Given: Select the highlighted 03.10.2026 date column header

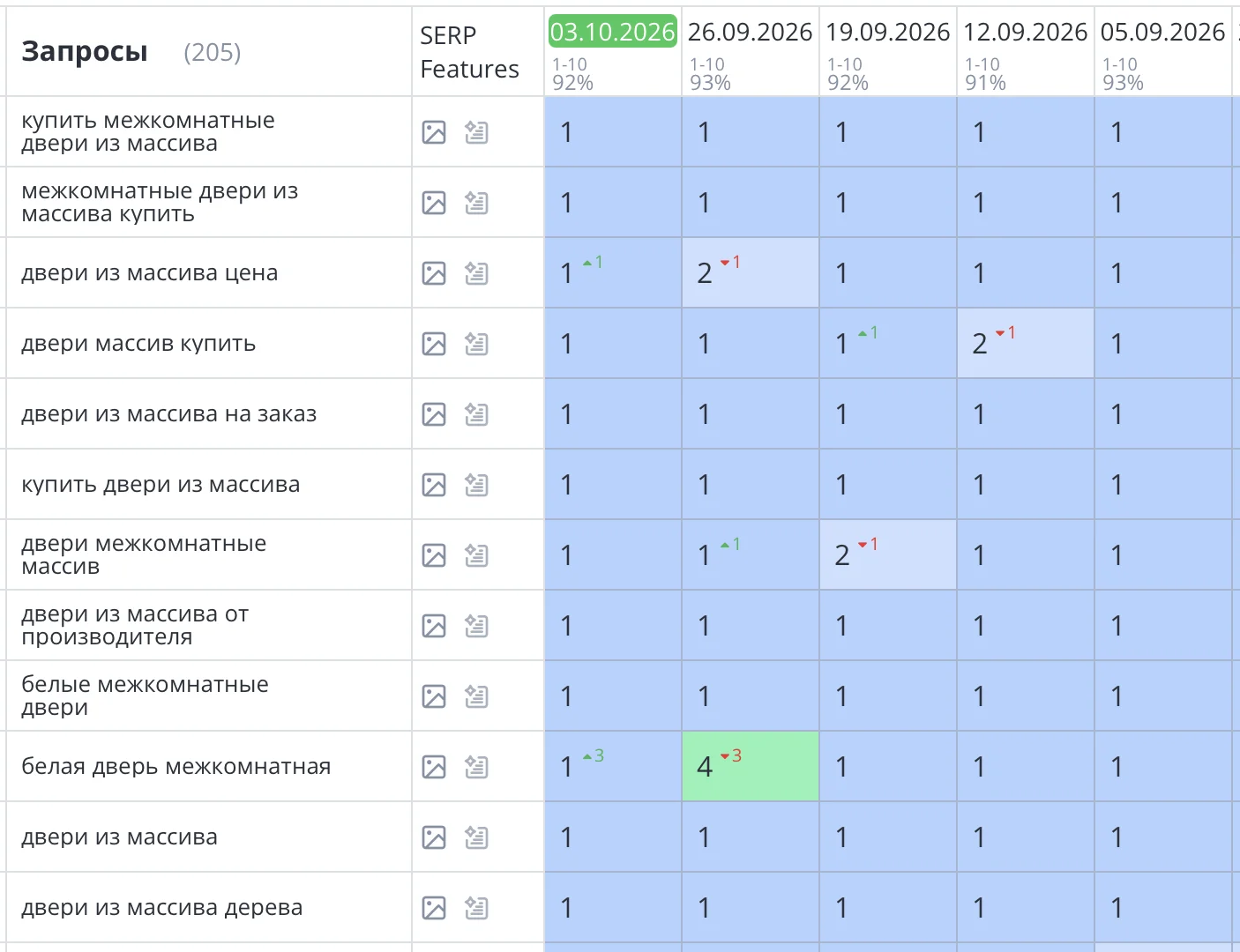Looking at the screenshot, I should 612,32.
